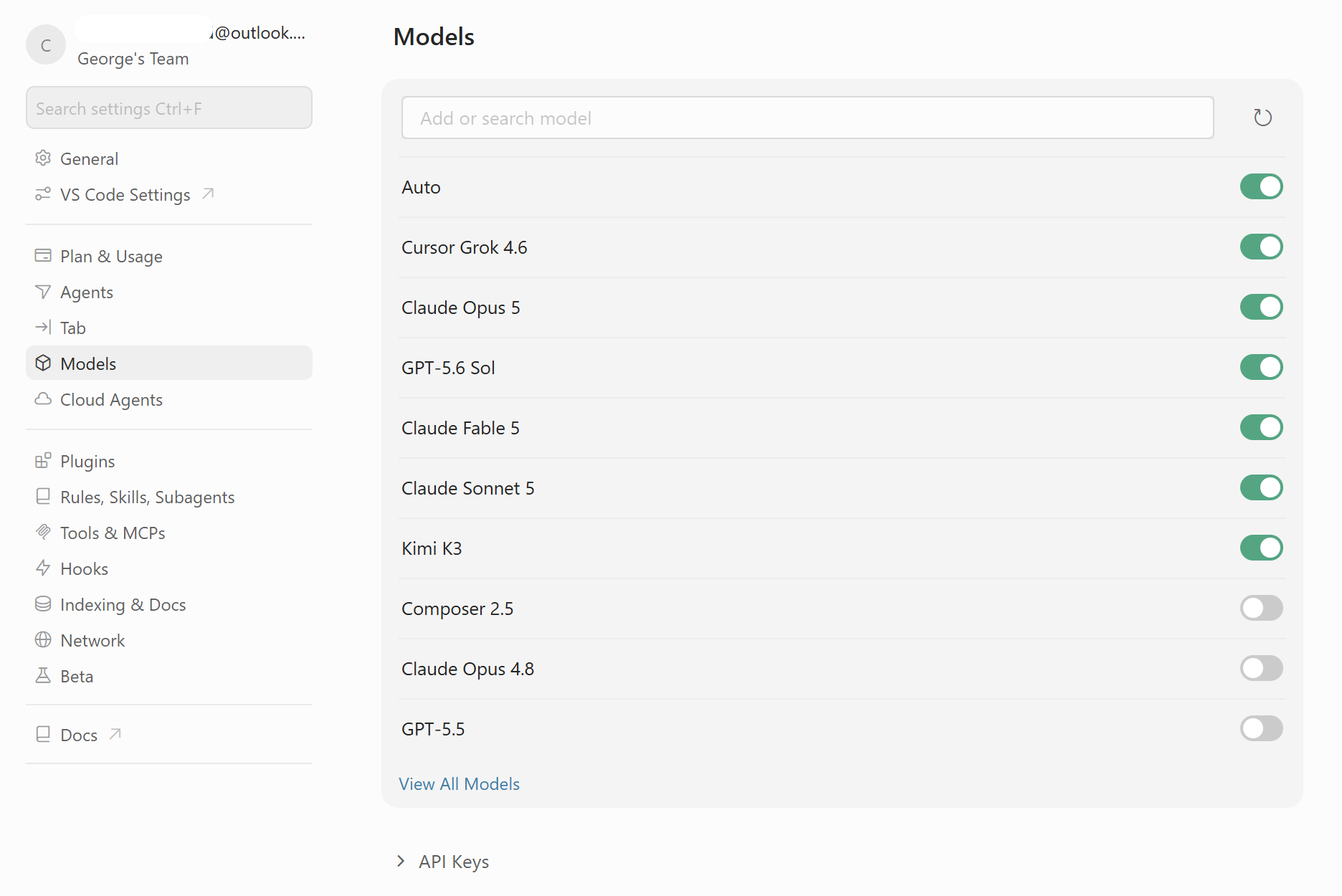
Task: Click the Beta flask icon
Action: coord(43,676)
